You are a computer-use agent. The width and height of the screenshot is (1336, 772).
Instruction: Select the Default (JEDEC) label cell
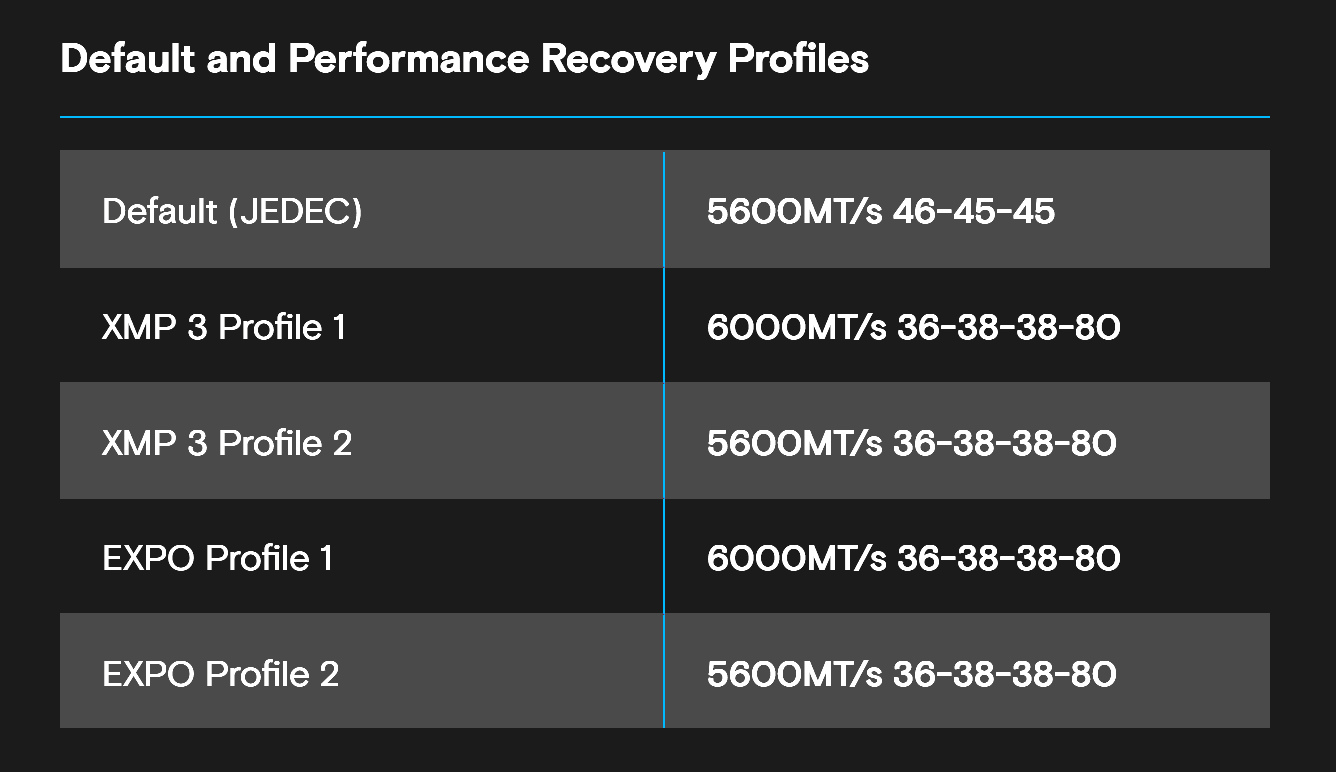[232, 211]
